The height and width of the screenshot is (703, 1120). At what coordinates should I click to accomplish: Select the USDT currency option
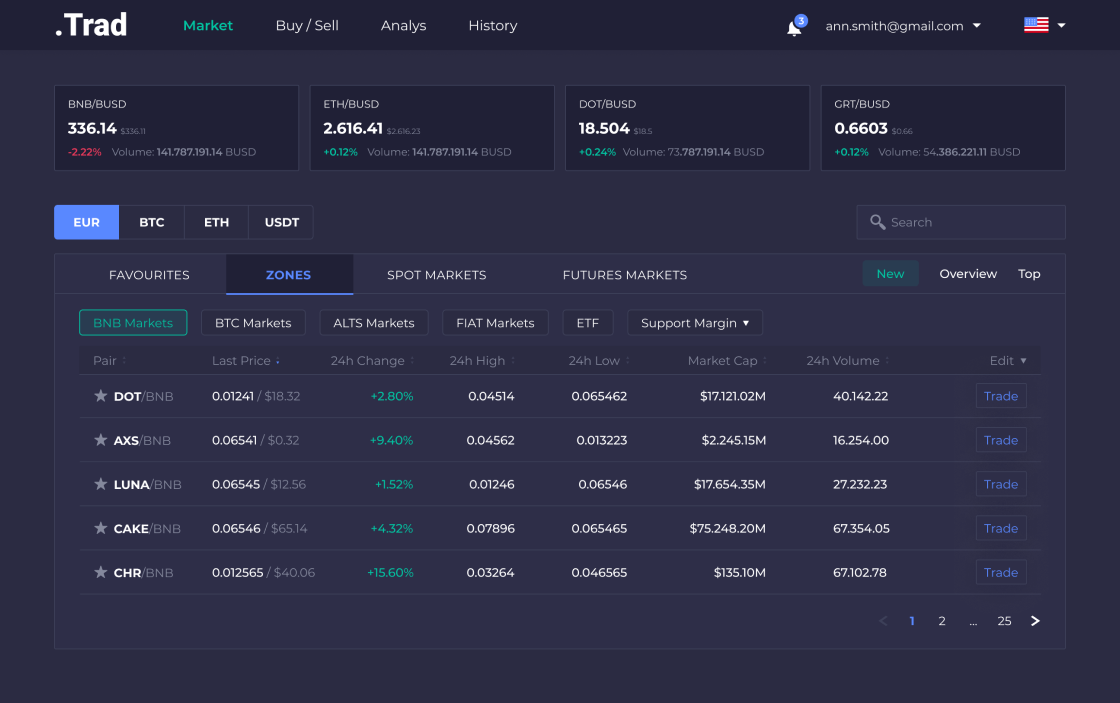coord(281,222)
